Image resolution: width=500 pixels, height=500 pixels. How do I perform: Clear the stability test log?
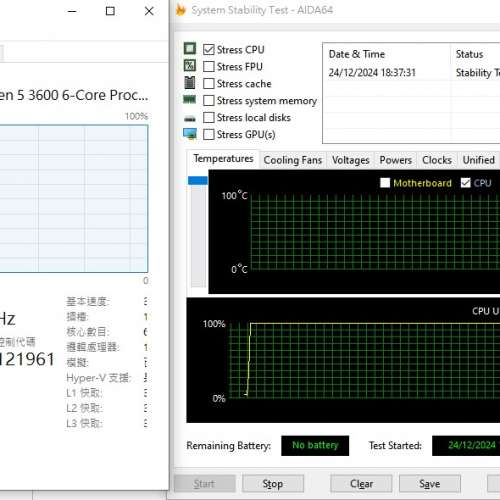coord(361,484)
